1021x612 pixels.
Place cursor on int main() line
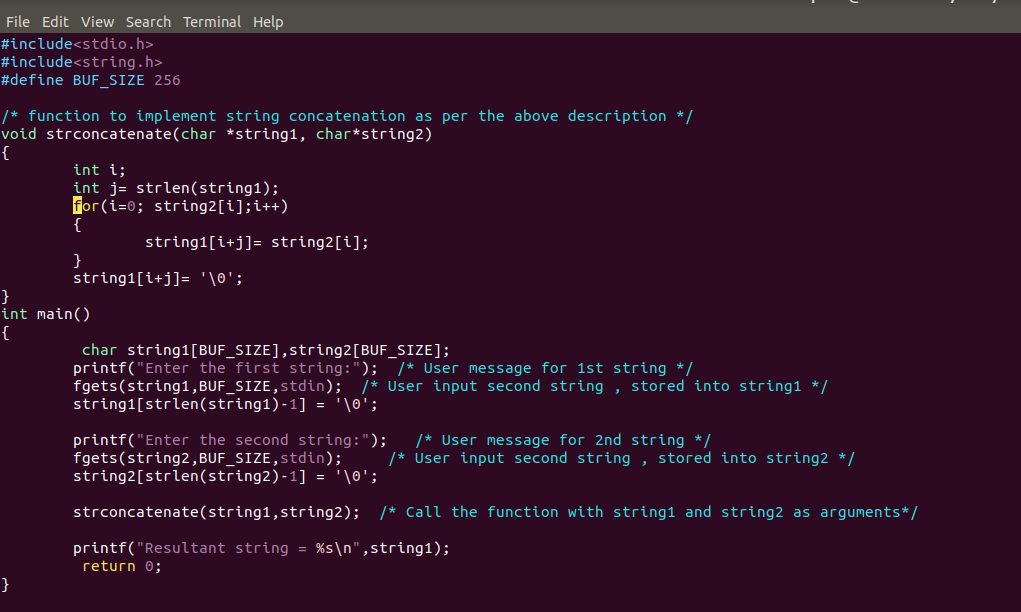click(x=46, y=313)
